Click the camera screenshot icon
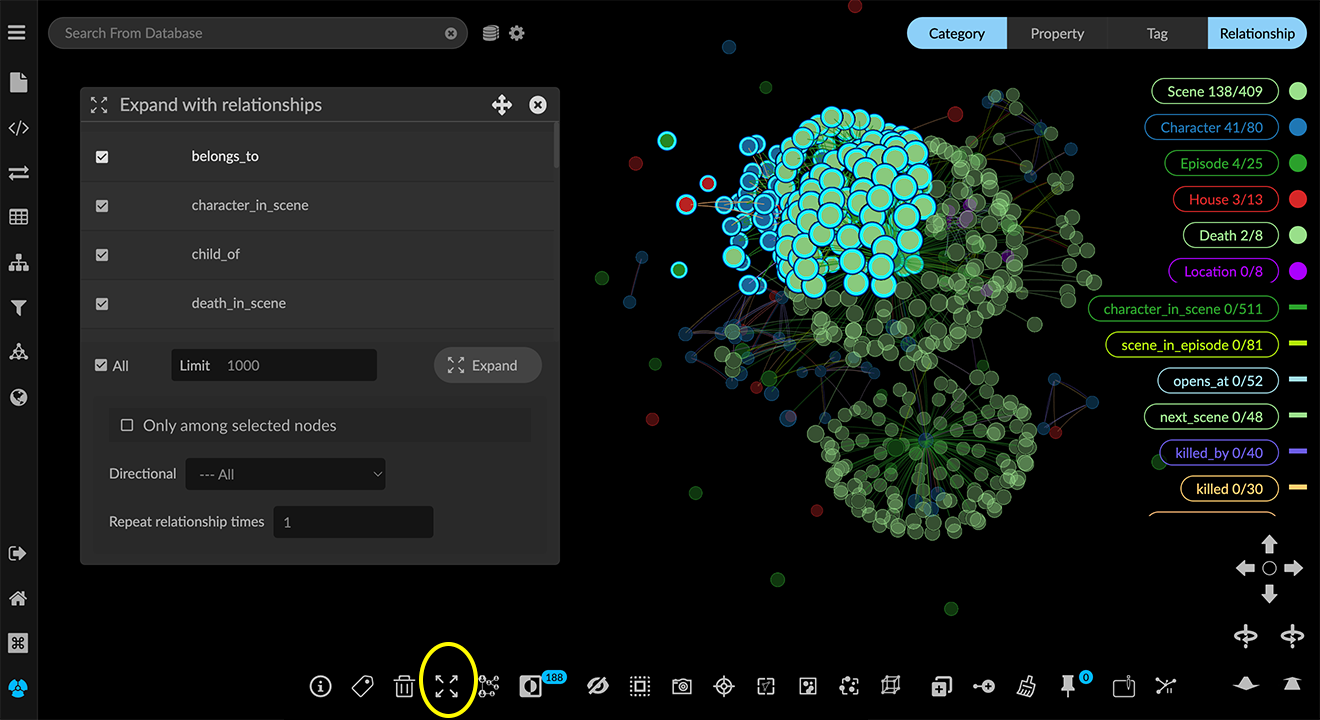 (x=681, y=686)
